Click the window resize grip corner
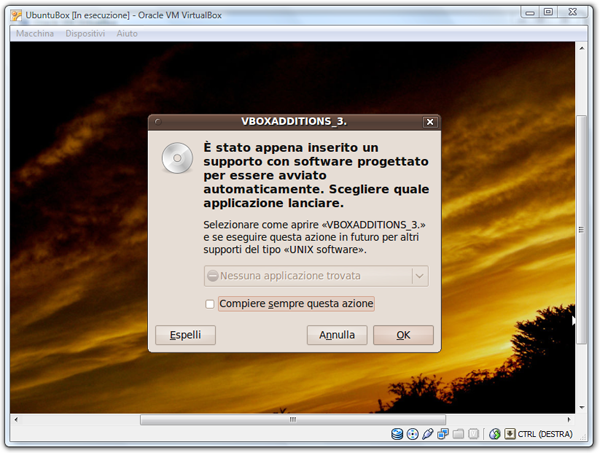Viewport: 600px width, 453px height. (583, 437)
